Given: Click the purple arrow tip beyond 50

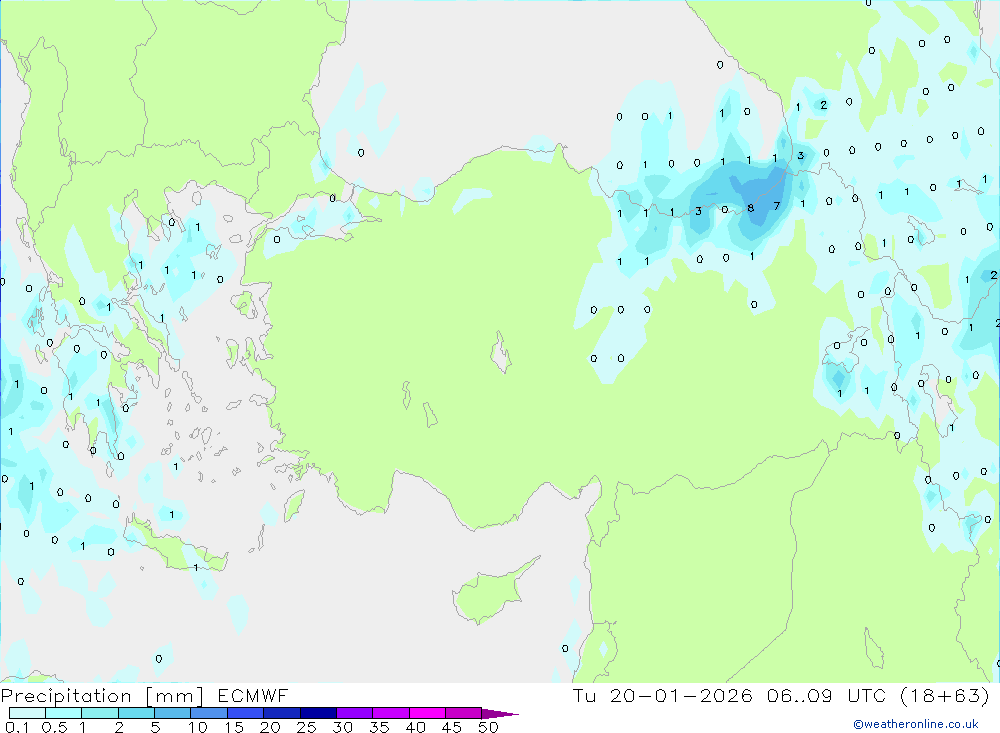Looking at the screenshot, I should [500, 713].
